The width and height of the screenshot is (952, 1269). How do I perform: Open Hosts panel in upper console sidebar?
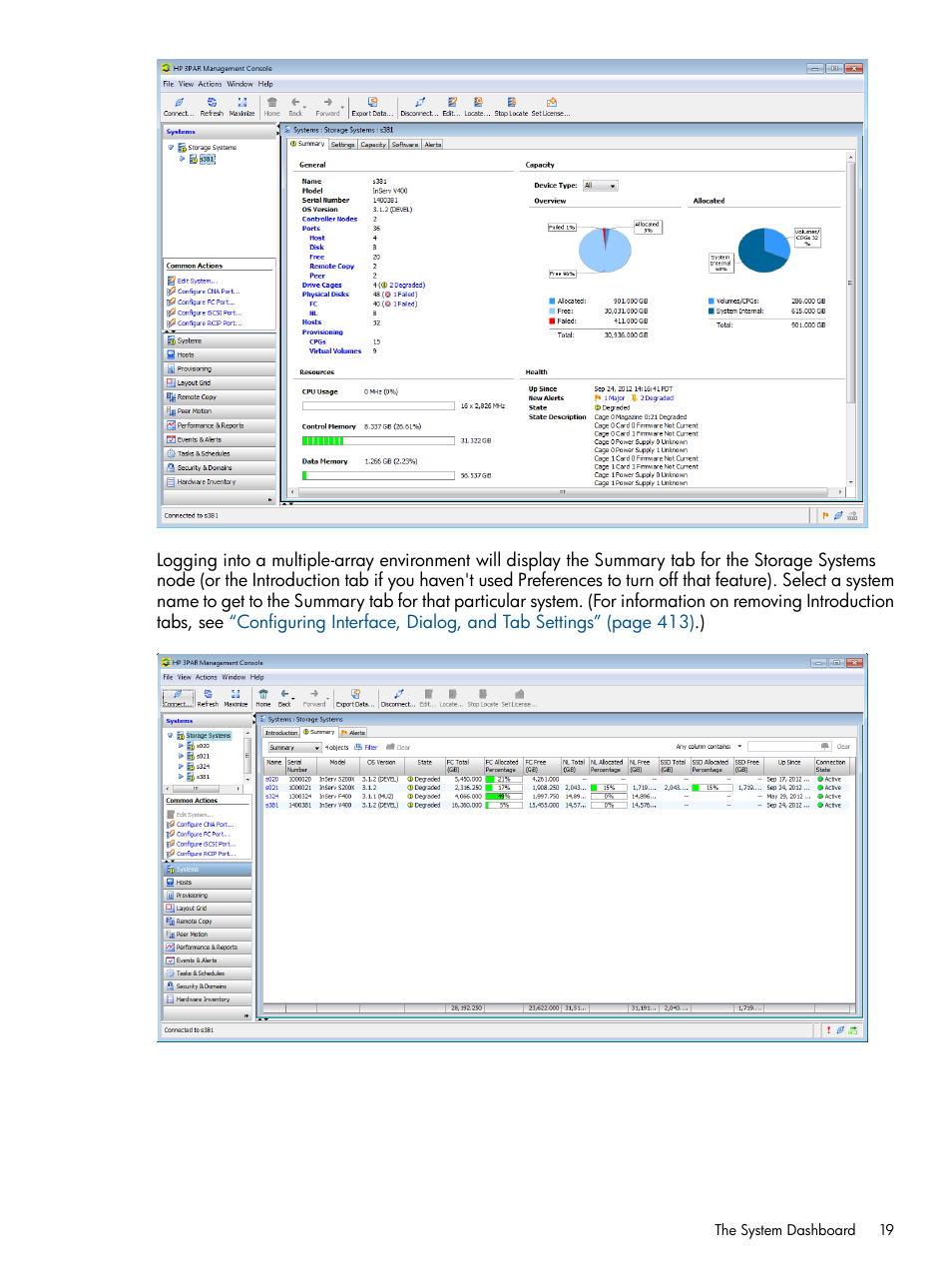click(220, 354)
